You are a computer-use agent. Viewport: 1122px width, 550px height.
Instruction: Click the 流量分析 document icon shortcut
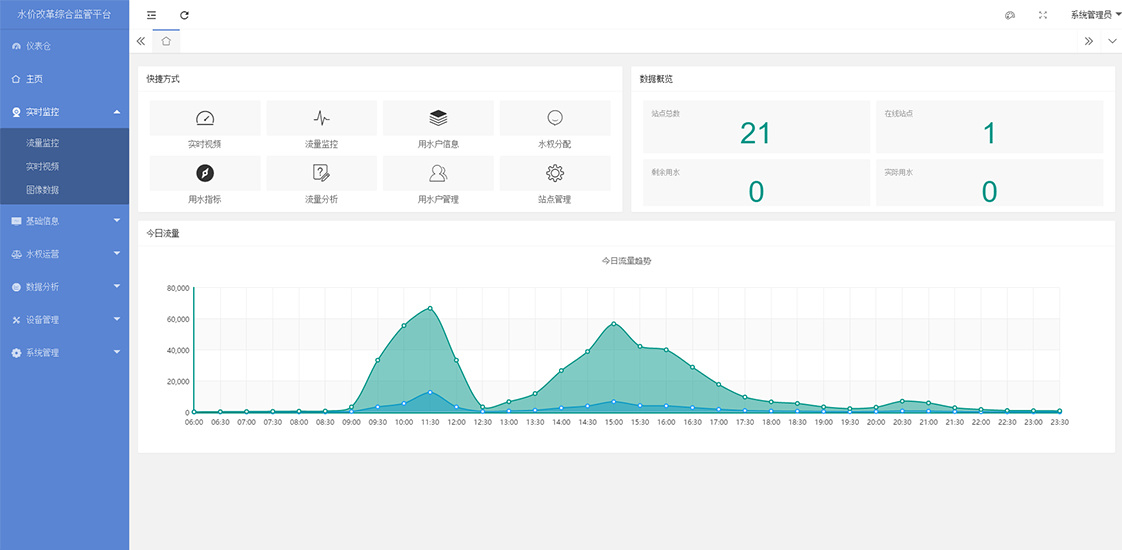[321, 173]
